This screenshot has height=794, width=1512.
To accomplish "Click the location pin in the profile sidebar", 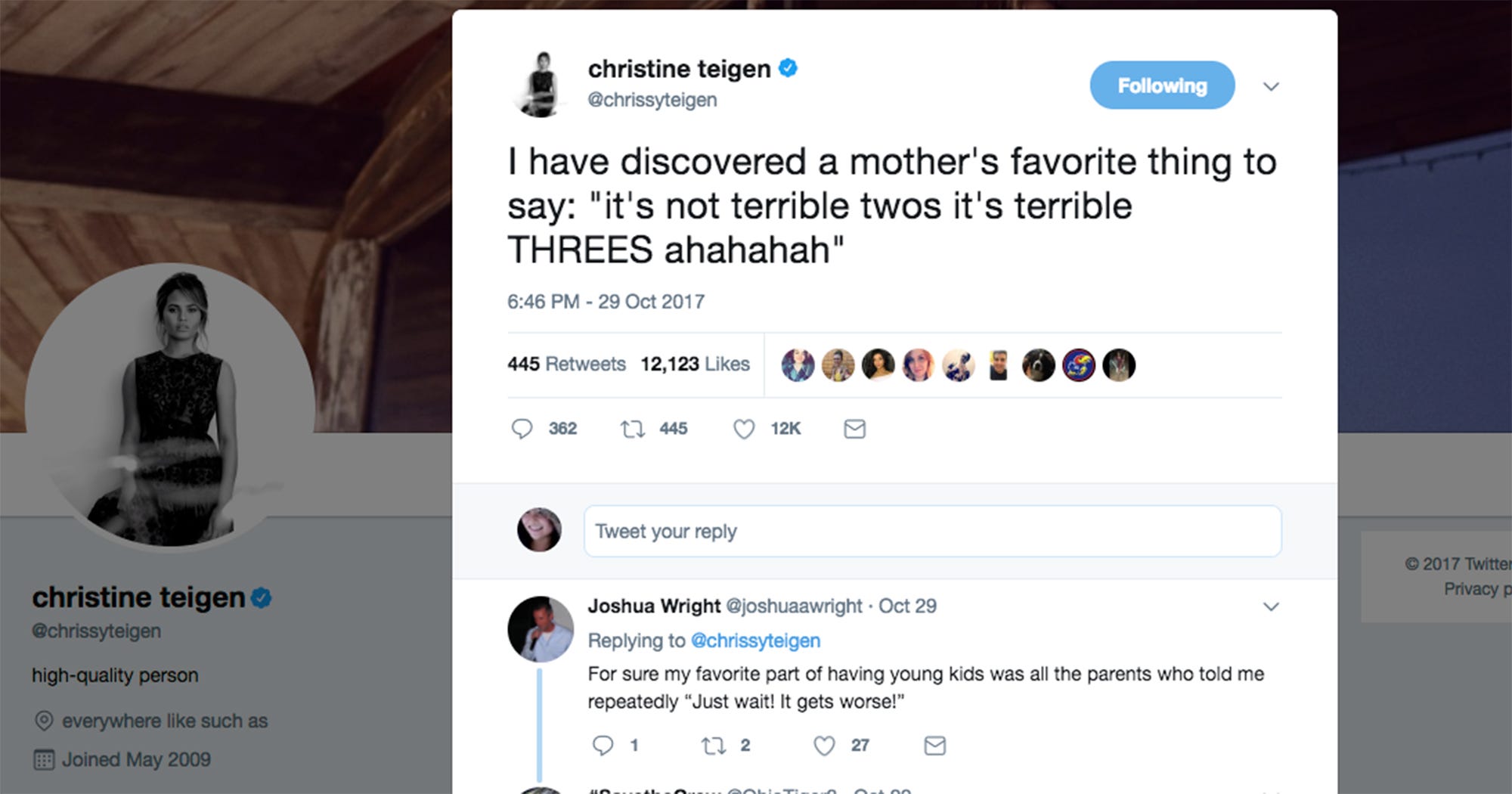I will [x=43, y=721].
